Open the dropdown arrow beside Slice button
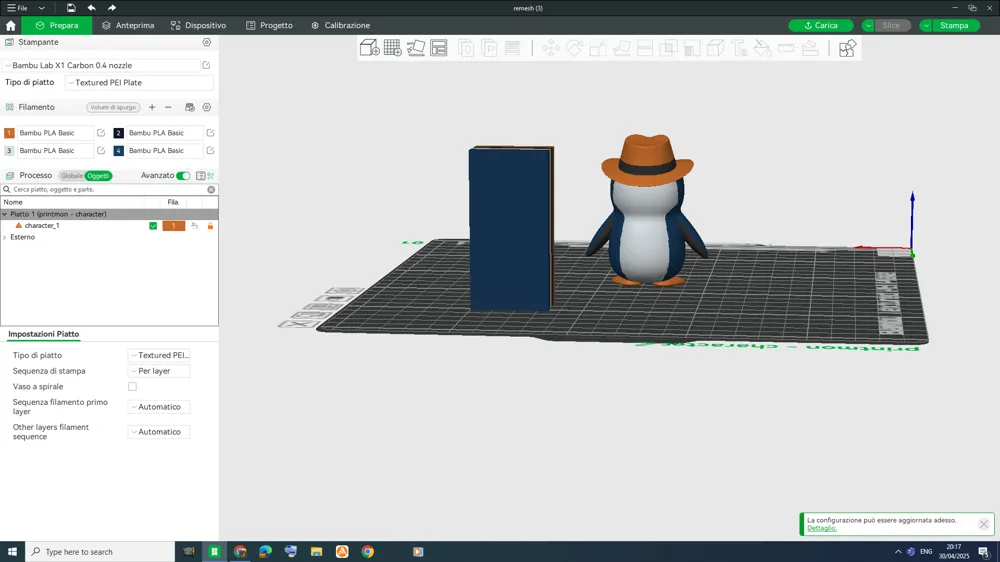The width and height of the screenshot is (1000, 562). pos(867,26)
